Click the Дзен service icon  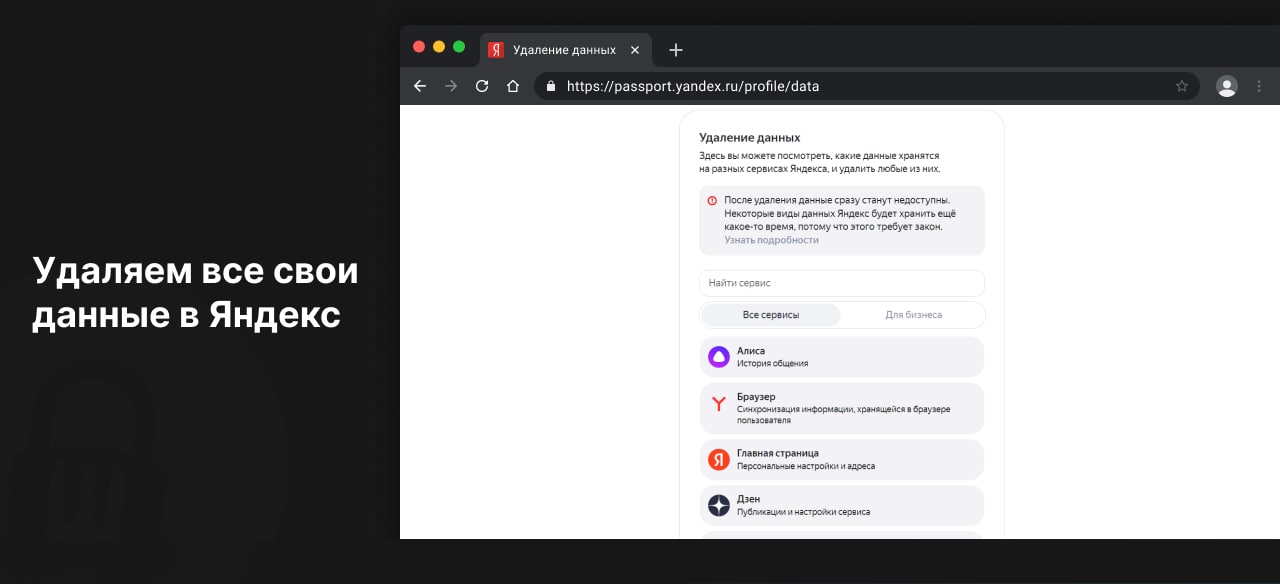click(719, 505)
